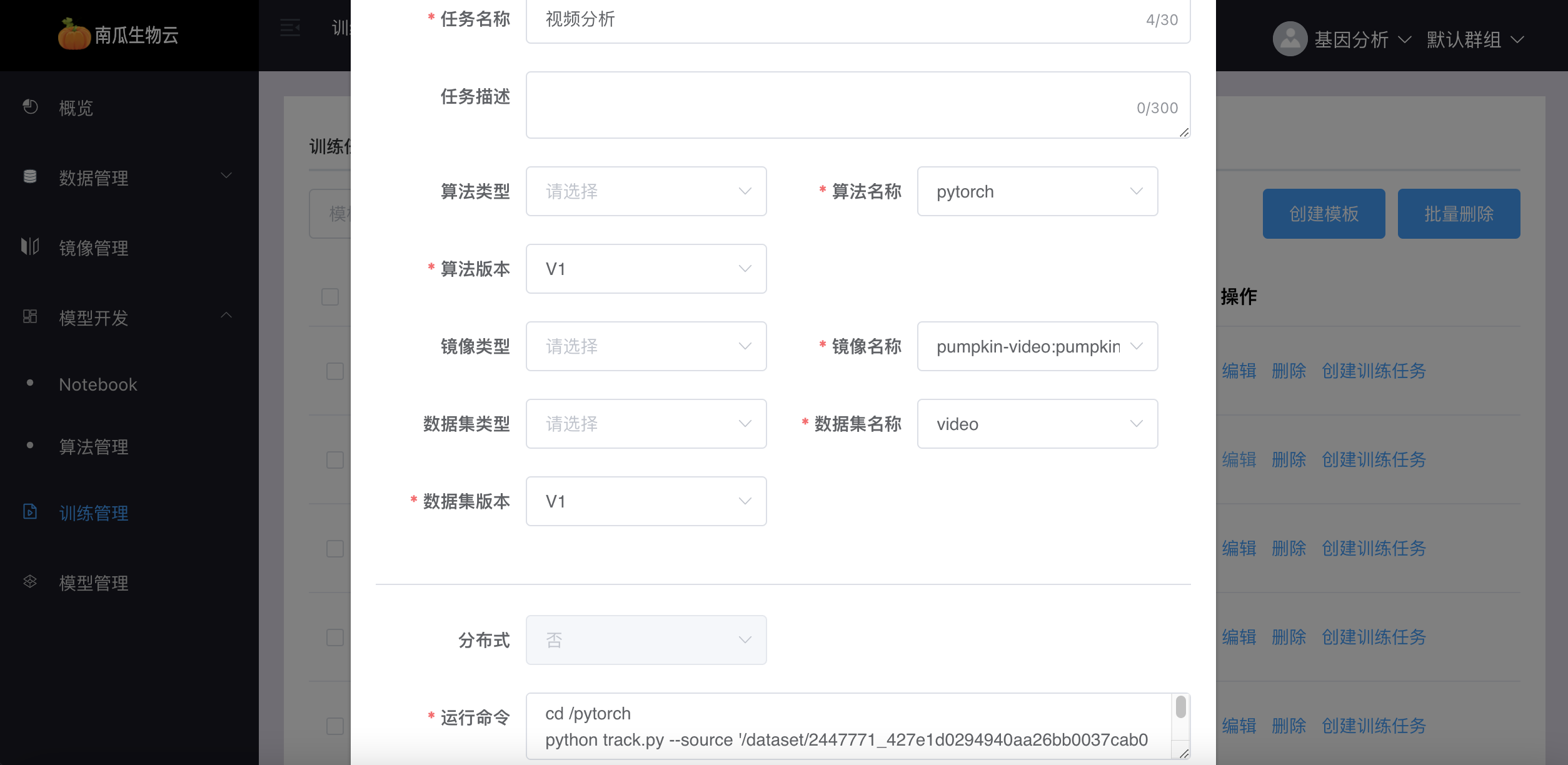The image size is (1568, 765).
Task: Tick the fifth row checkbox
Action: click(x=335, y=726)
